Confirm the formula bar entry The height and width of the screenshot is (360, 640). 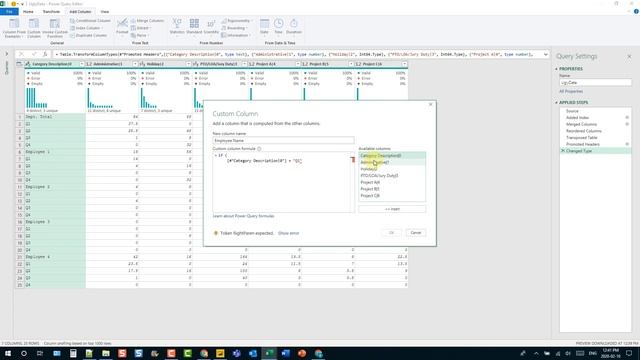(x=34, y=54)
